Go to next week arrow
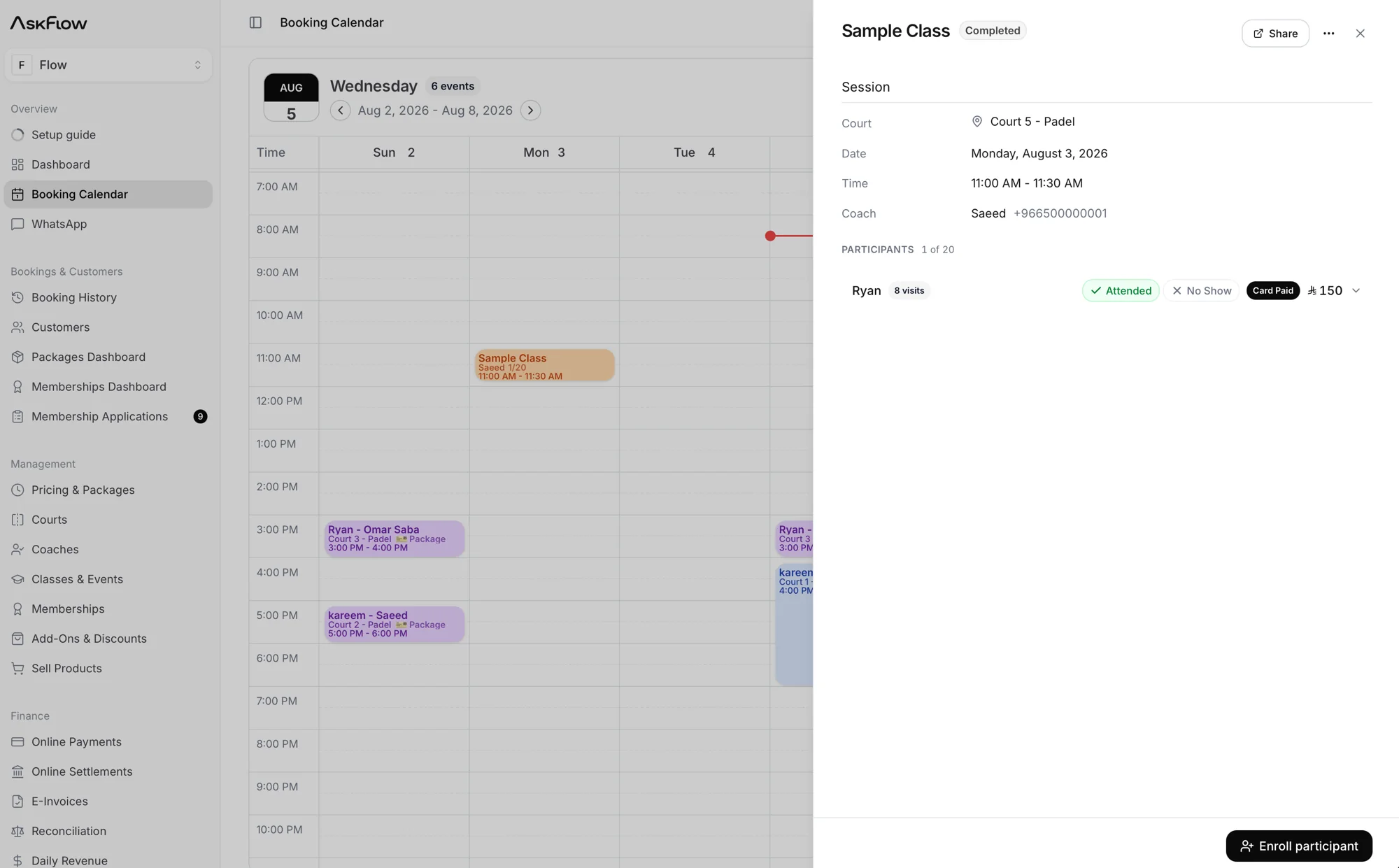Viewport: 1399px width, 868px height. [x=530, y=111]
